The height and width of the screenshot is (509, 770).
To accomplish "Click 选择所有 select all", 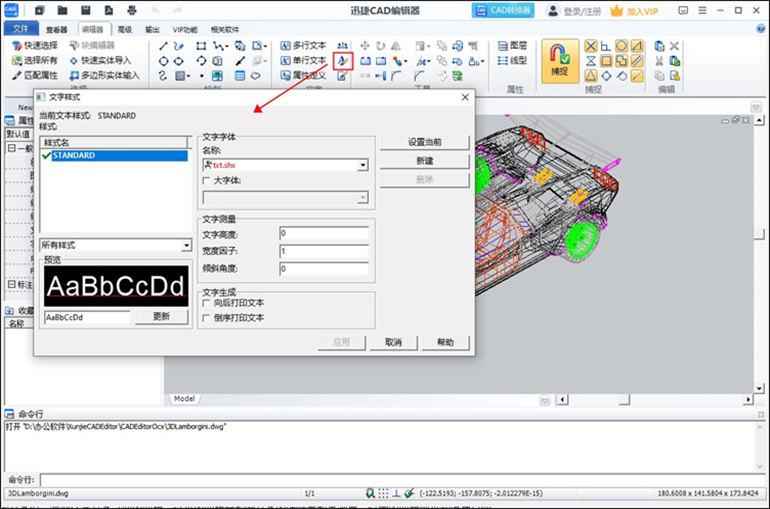I will [x=35, y=60].
